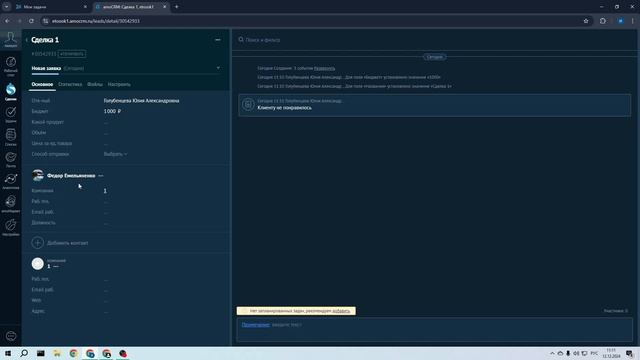The image size is (640, 360).
Task: Click the note icon of Клиенту не понравилось
Action: point(248,104)
